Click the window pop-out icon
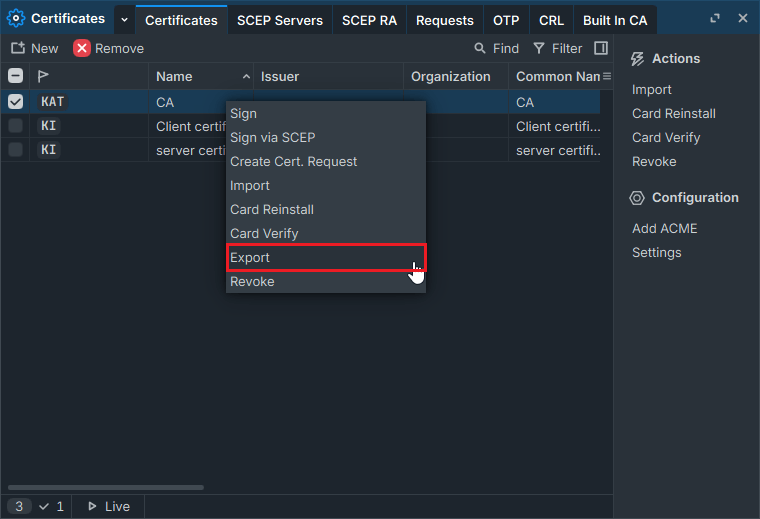This screenshot has width=760, height=519. click(715, 18)
